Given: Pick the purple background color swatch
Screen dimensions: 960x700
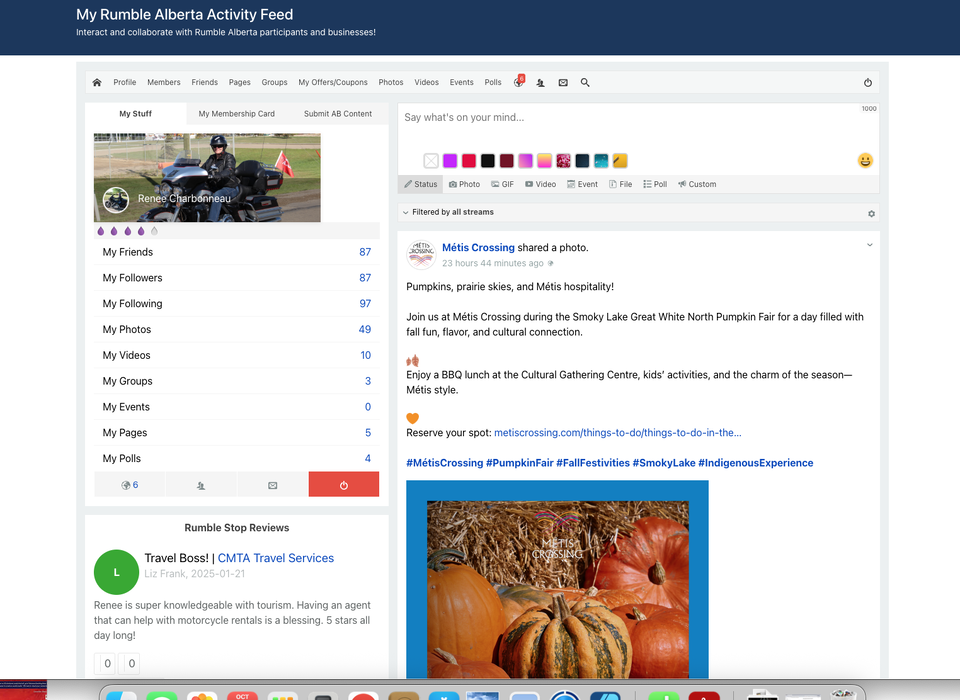Looking at the screenshot, I should pyautogui.click(x=450, y=161).
